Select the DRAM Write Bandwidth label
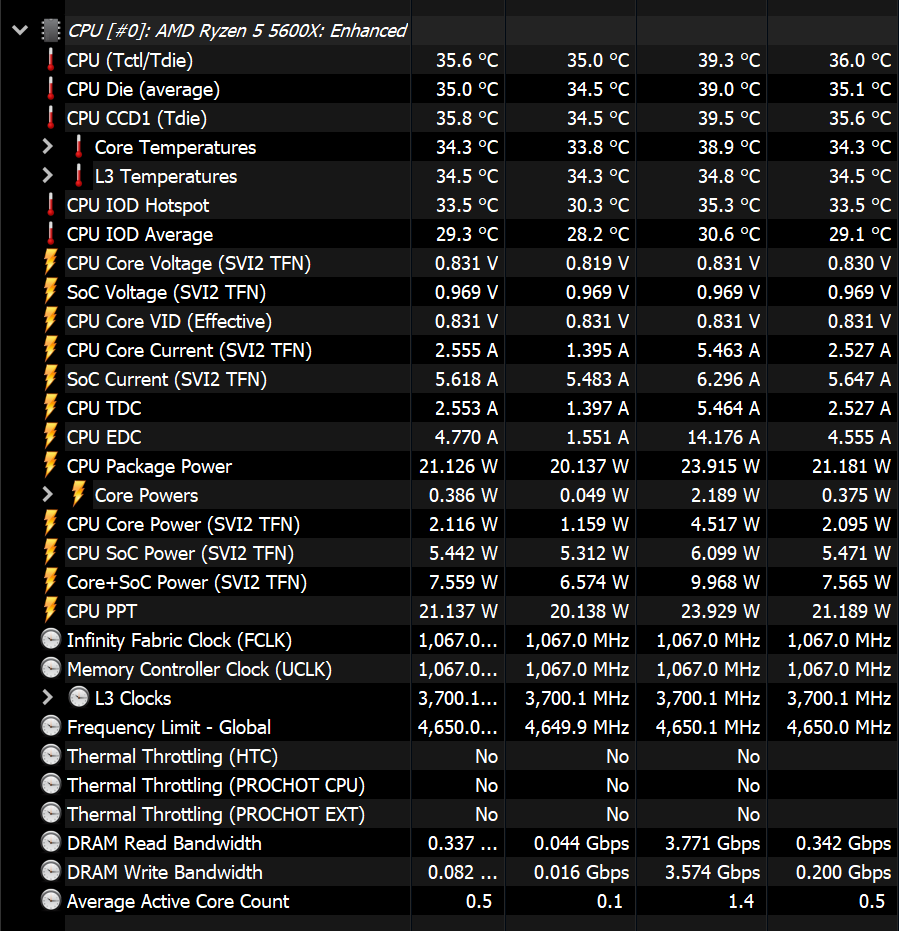Viewport: 899px width, 931px height. tap(164, 872)
